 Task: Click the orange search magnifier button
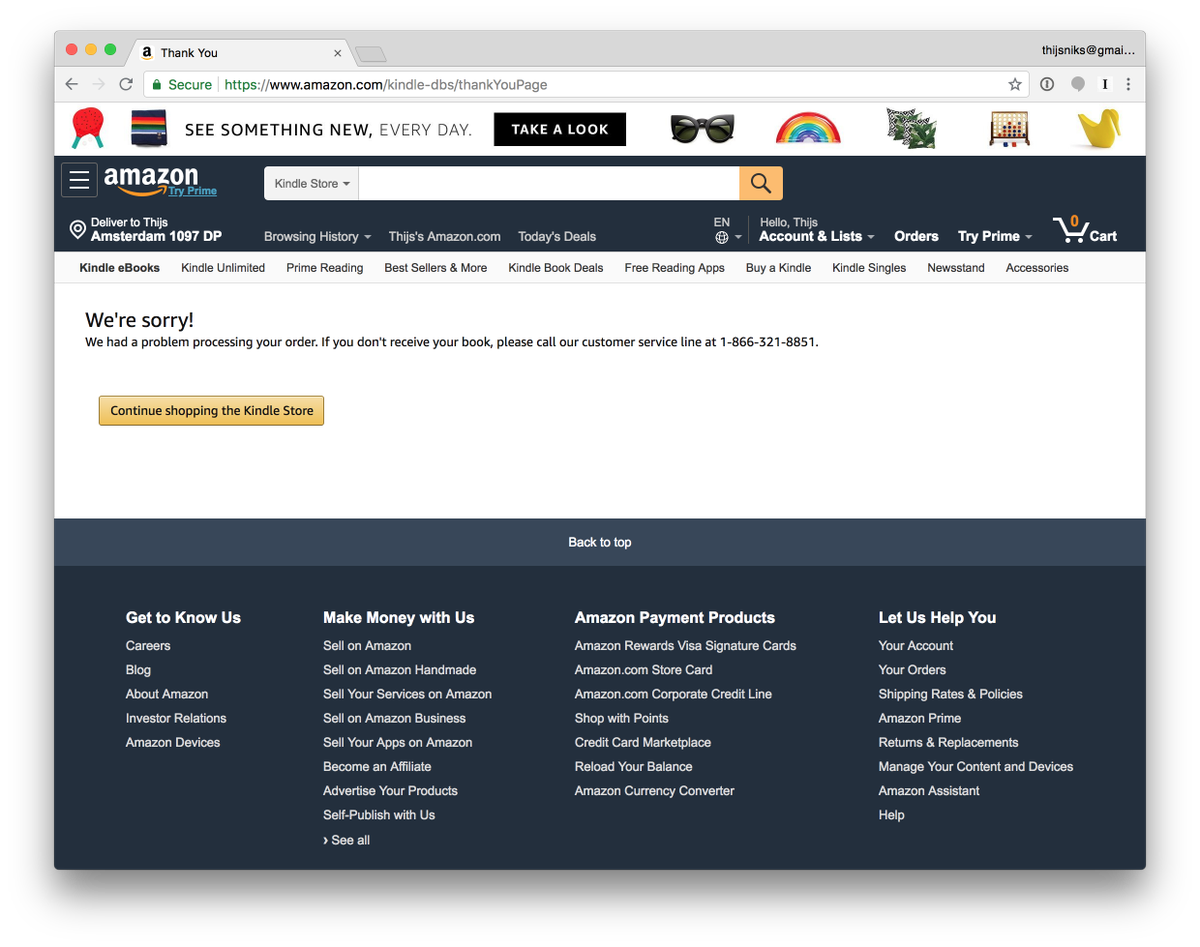[761, 183]
